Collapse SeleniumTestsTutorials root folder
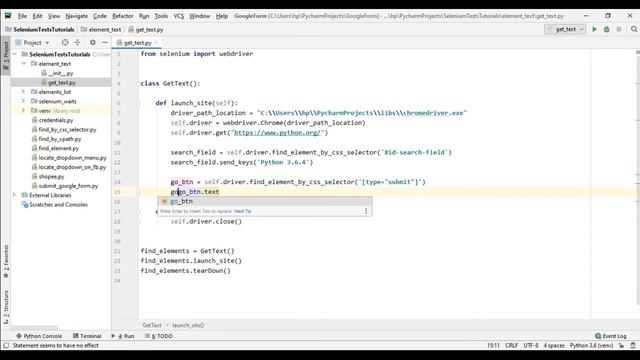 [15, 54]
